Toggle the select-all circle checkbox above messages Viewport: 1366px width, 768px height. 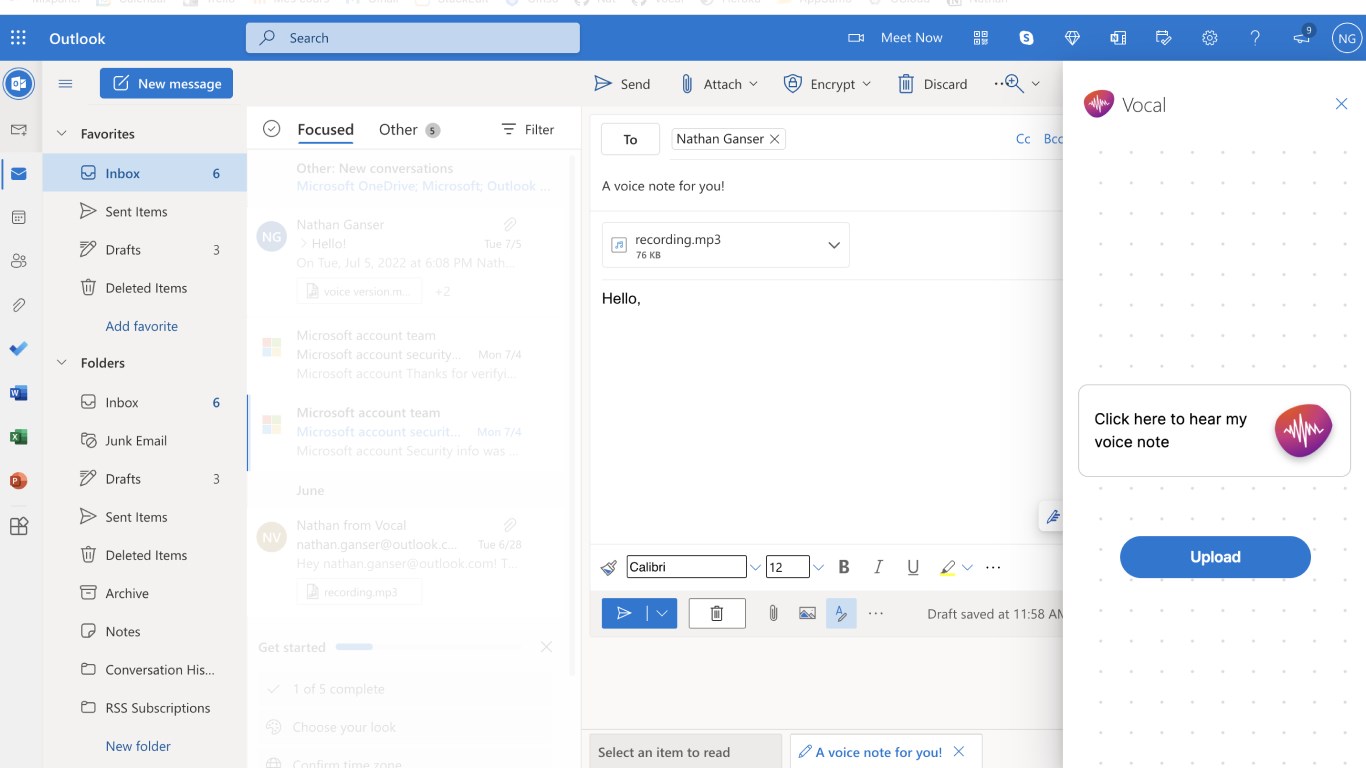tap(271, 129)
